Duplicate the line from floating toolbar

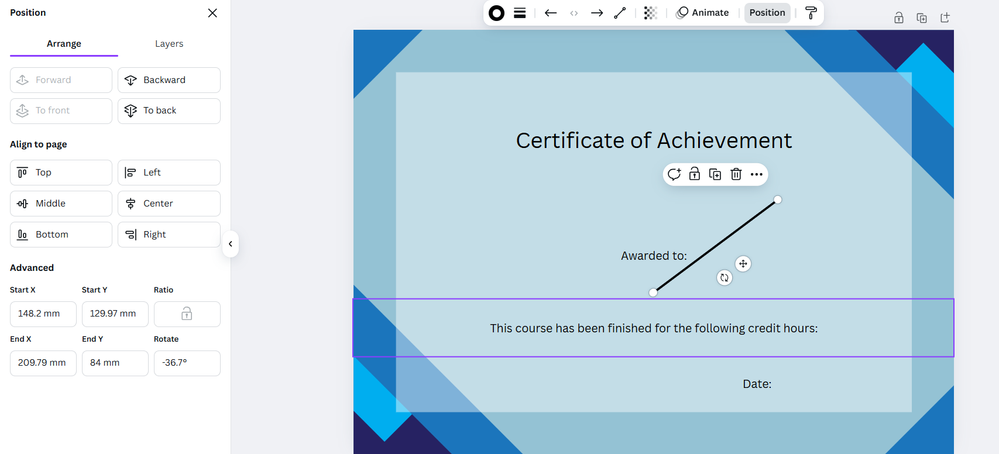(715, 174)
